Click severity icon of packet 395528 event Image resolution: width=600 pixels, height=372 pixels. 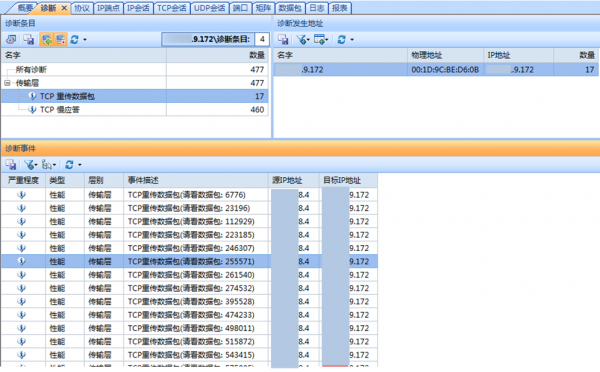coord(22,302)
